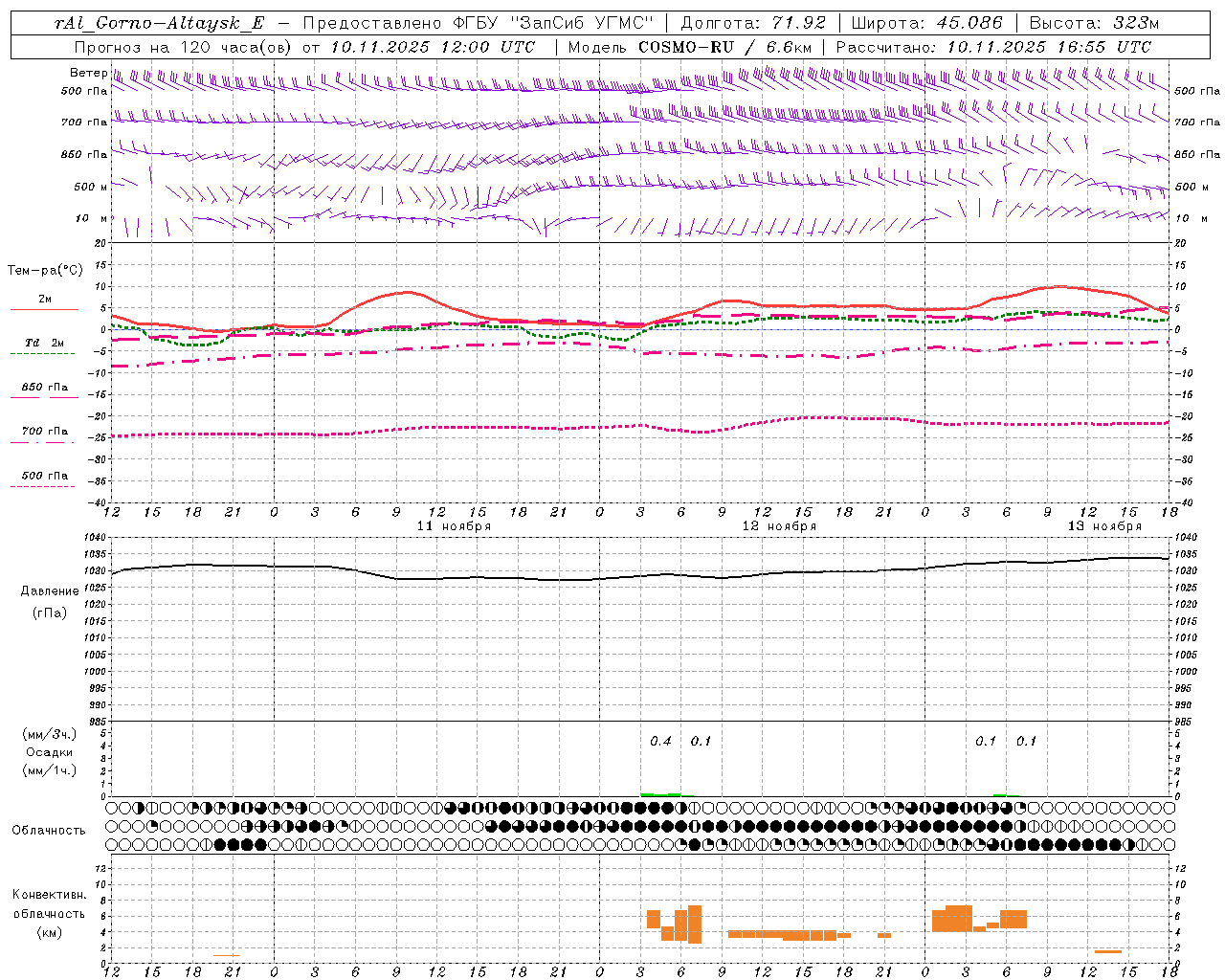This screenshot has height=980, width=1225.
Task: Select the Td 2м dew point legend entry
Action: tap(44, 343)
